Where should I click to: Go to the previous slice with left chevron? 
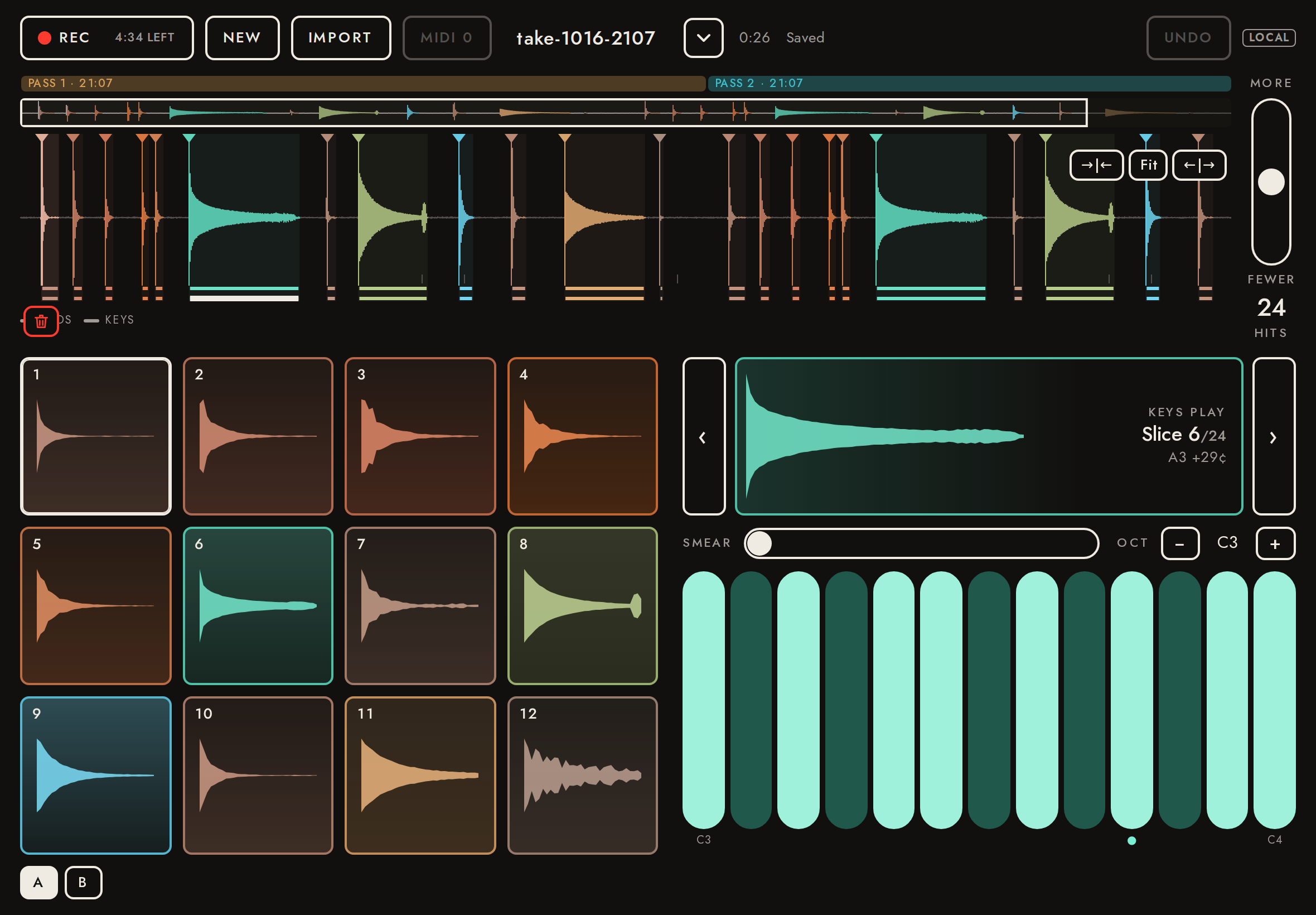point(704,436)
